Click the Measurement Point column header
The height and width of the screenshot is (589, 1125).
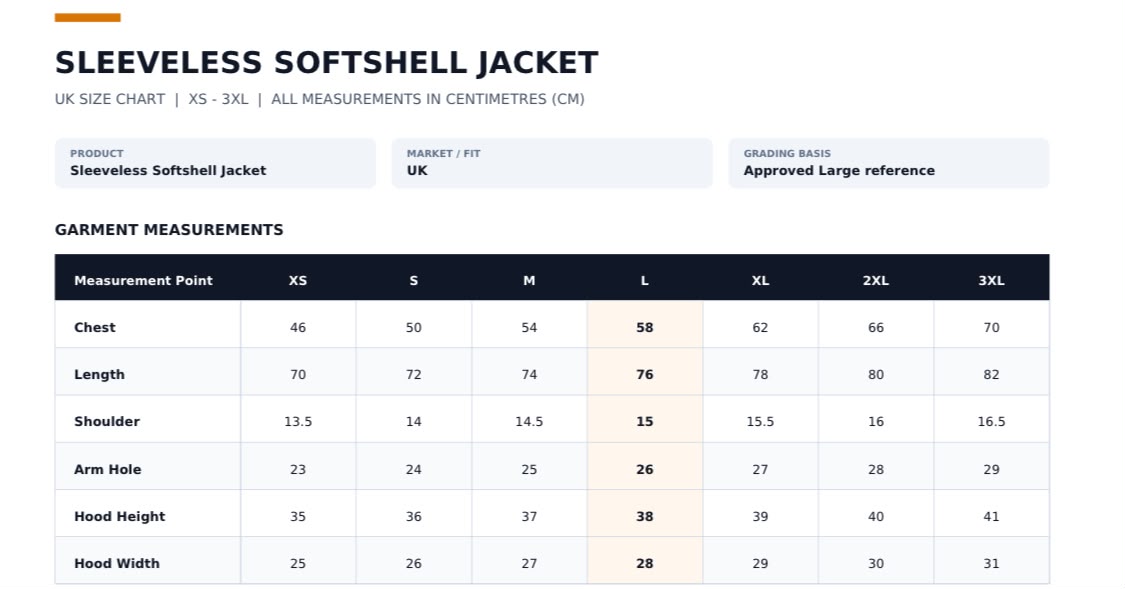click(143, 281)
